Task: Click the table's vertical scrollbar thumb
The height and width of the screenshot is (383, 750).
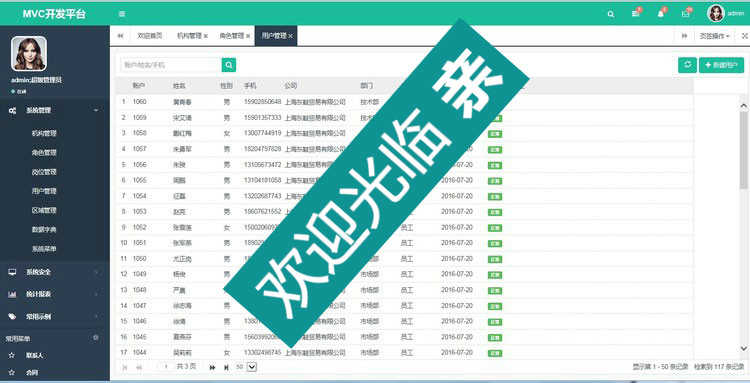Action: pos(744,150)
